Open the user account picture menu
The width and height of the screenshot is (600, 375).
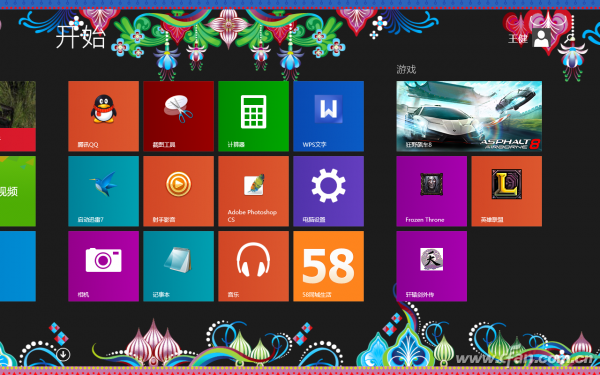[x=541, y=38]
